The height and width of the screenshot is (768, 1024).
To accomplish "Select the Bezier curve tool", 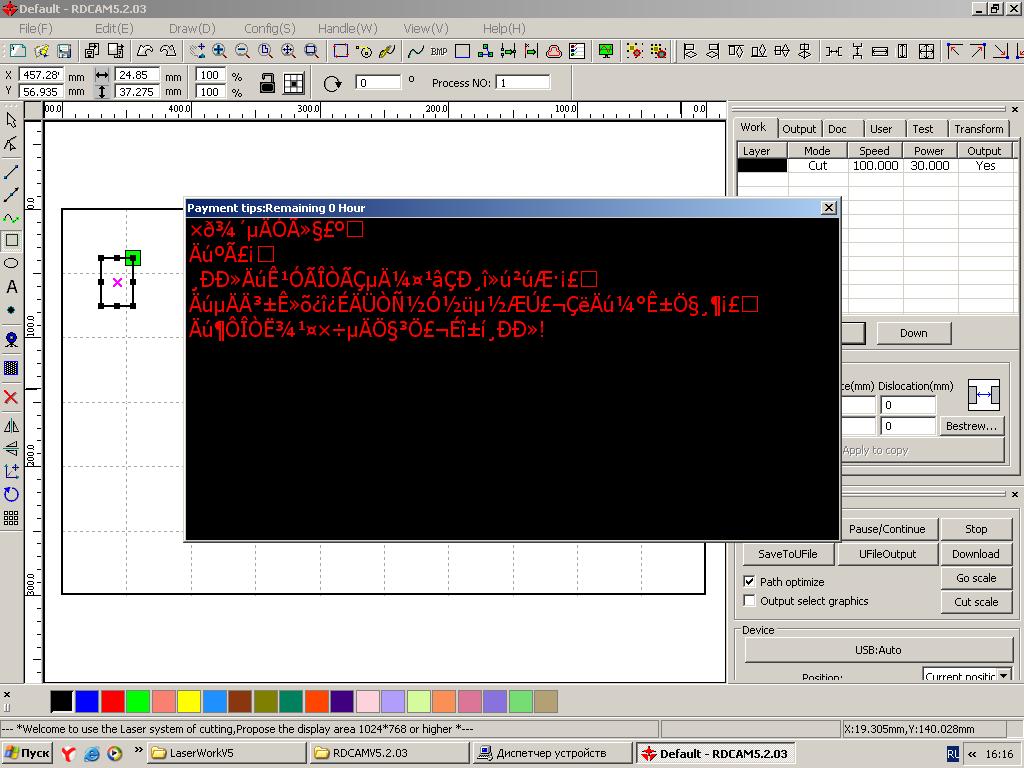I will click(11, 218).
